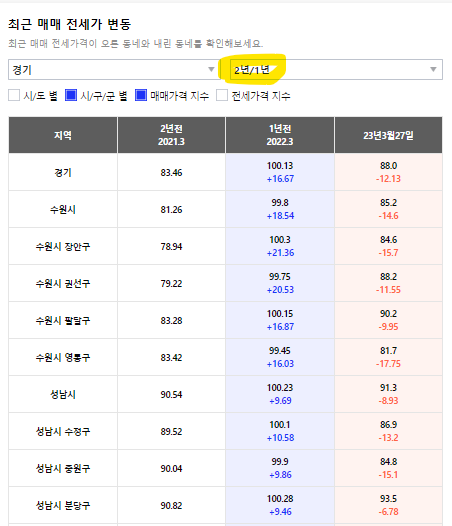452x526 pixels.
Task: Click the 83.46 value for 경기
Action: [171, 172]
